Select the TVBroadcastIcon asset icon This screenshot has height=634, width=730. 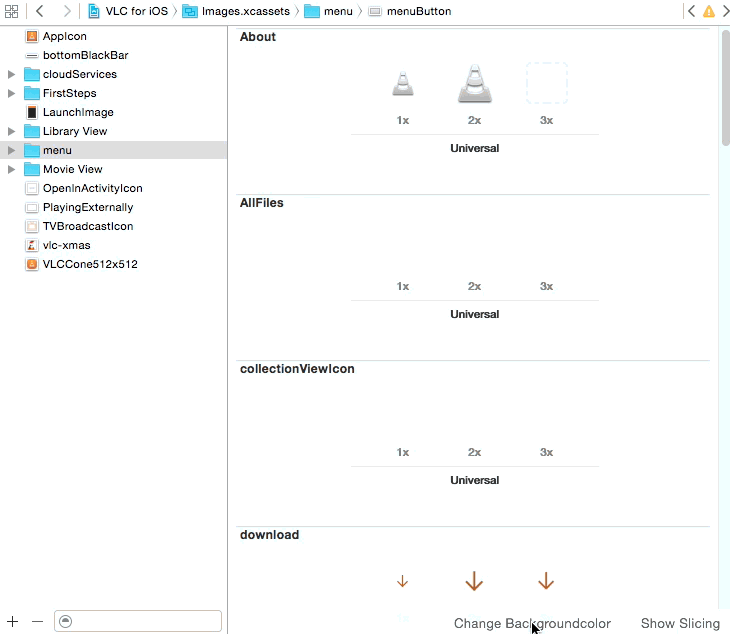(x=32, y=226)
